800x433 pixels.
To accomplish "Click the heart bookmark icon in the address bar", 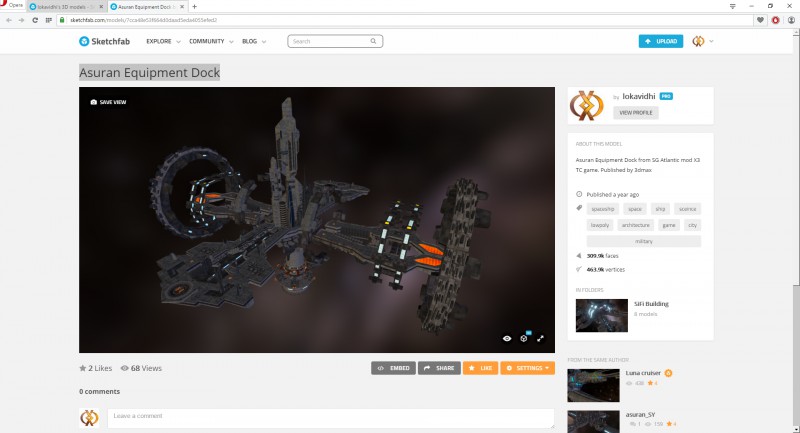I will [x=760, y=20].
